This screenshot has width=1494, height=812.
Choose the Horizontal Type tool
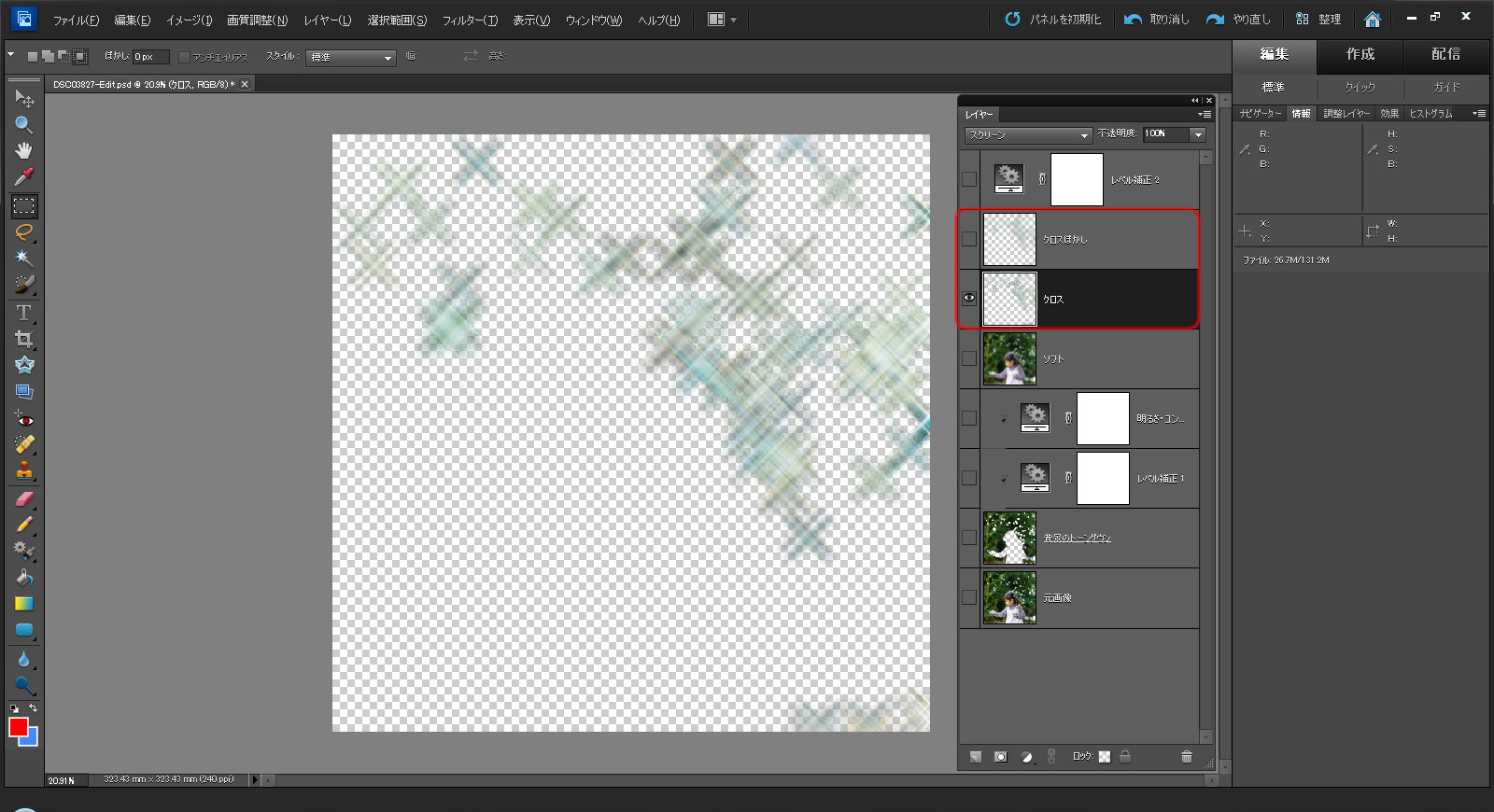(x=23, y=313)
